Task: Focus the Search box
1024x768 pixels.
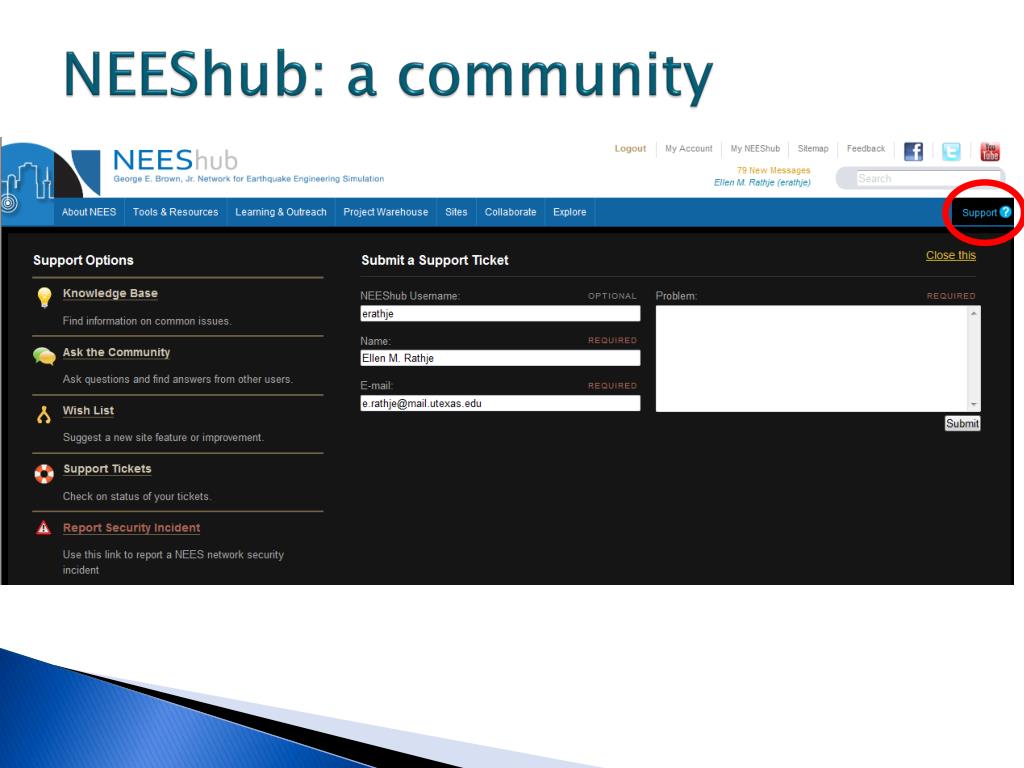Action: pos(927,178)
